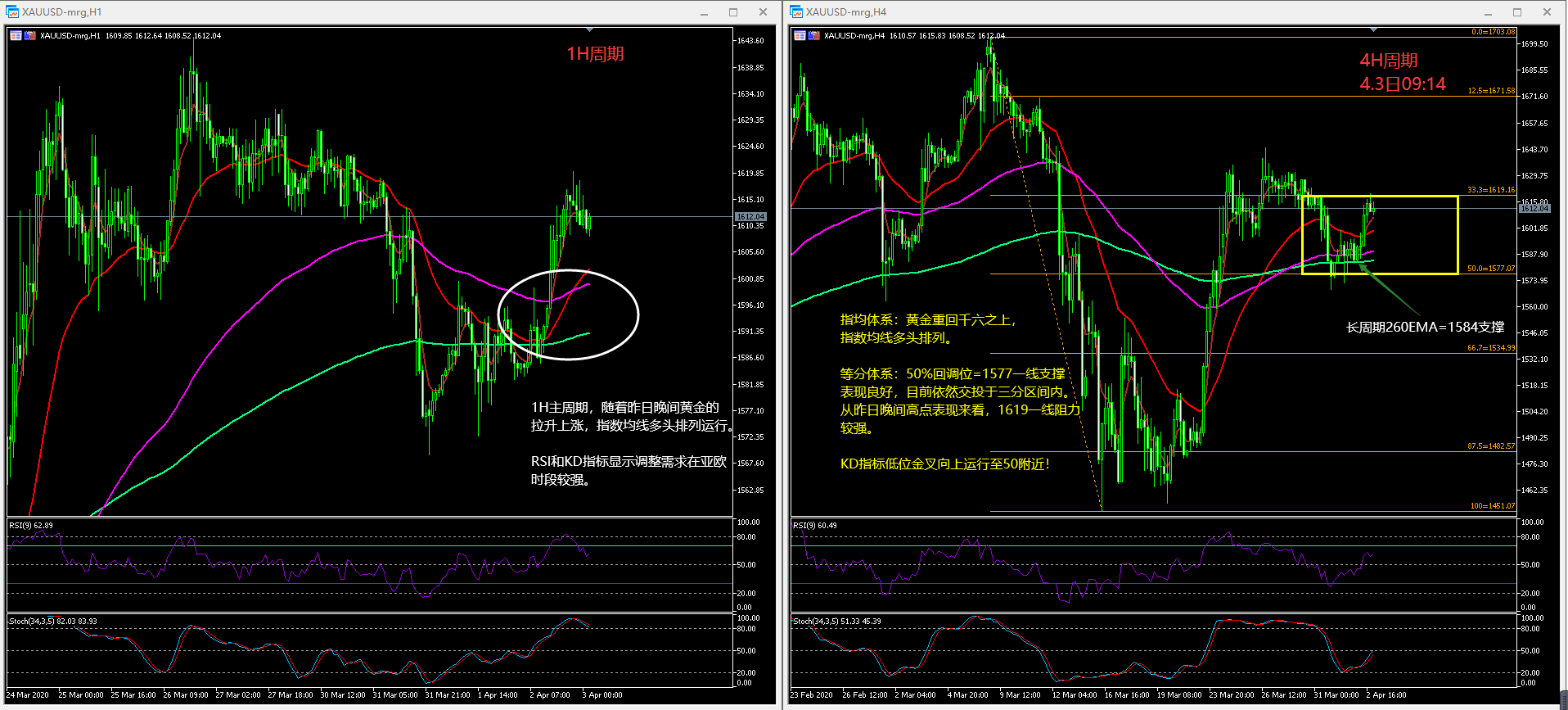Screen dimensions: 1568x710
Task: Click 'Stoch(34,3,5) 82.03 83.93' indicator label
Action: pos(53,621)
